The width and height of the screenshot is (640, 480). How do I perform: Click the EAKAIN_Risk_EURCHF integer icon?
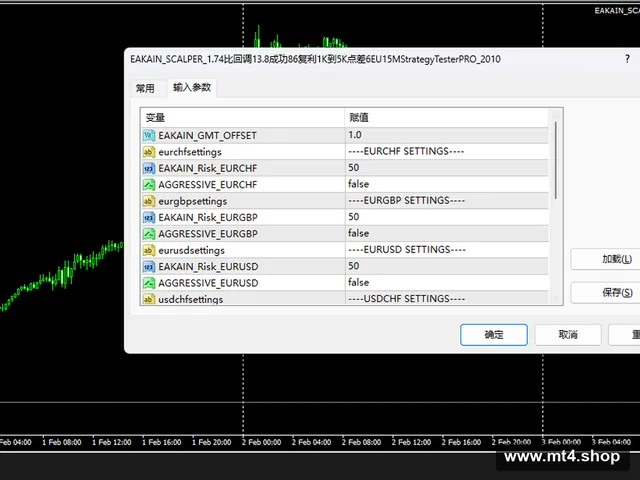click(x=149, y=168)
